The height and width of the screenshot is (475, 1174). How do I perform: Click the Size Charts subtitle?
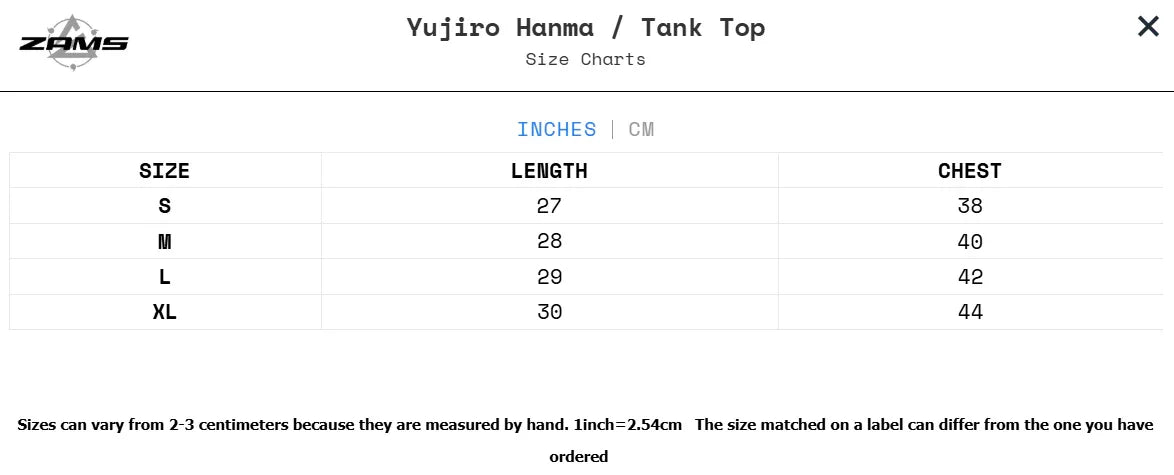[x=586, y=59]
